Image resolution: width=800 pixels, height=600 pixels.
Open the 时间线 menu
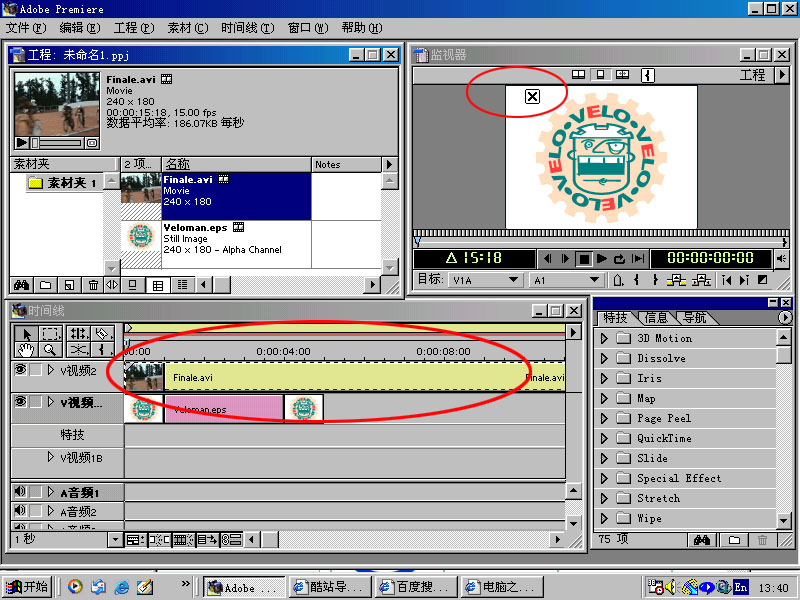tap(247, 28)
